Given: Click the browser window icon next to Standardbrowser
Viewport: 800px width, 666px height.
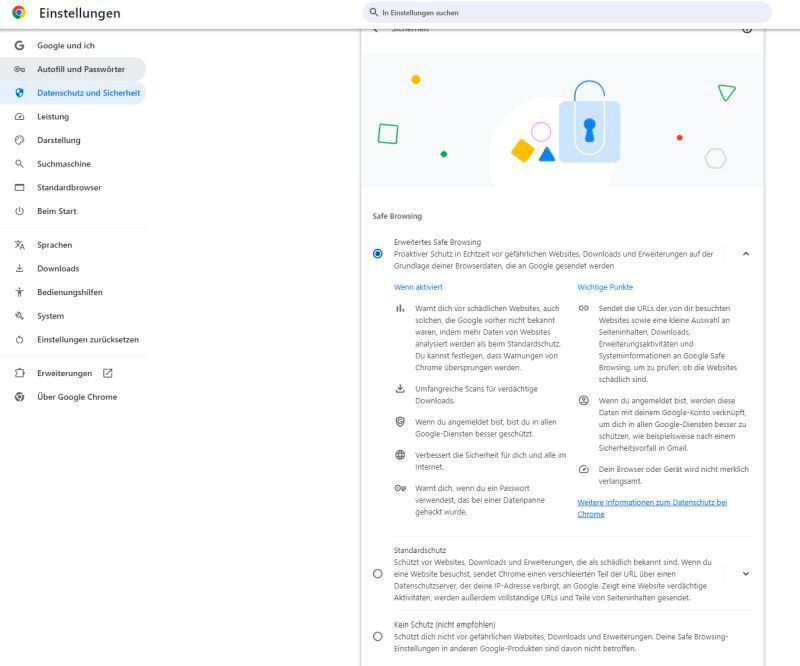Looking at the screenshot, I should point(19,187).
